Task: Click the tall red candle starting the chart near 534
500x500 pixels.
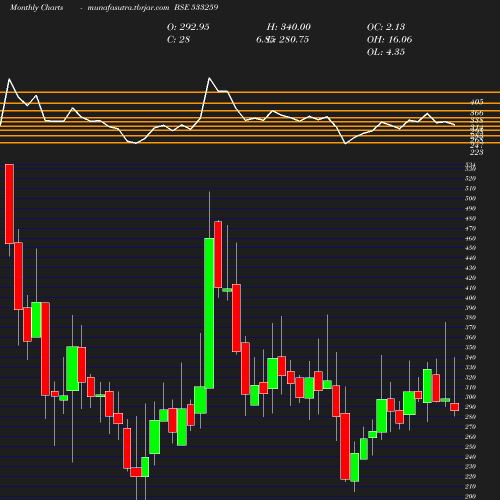Action: pos(9,204)
